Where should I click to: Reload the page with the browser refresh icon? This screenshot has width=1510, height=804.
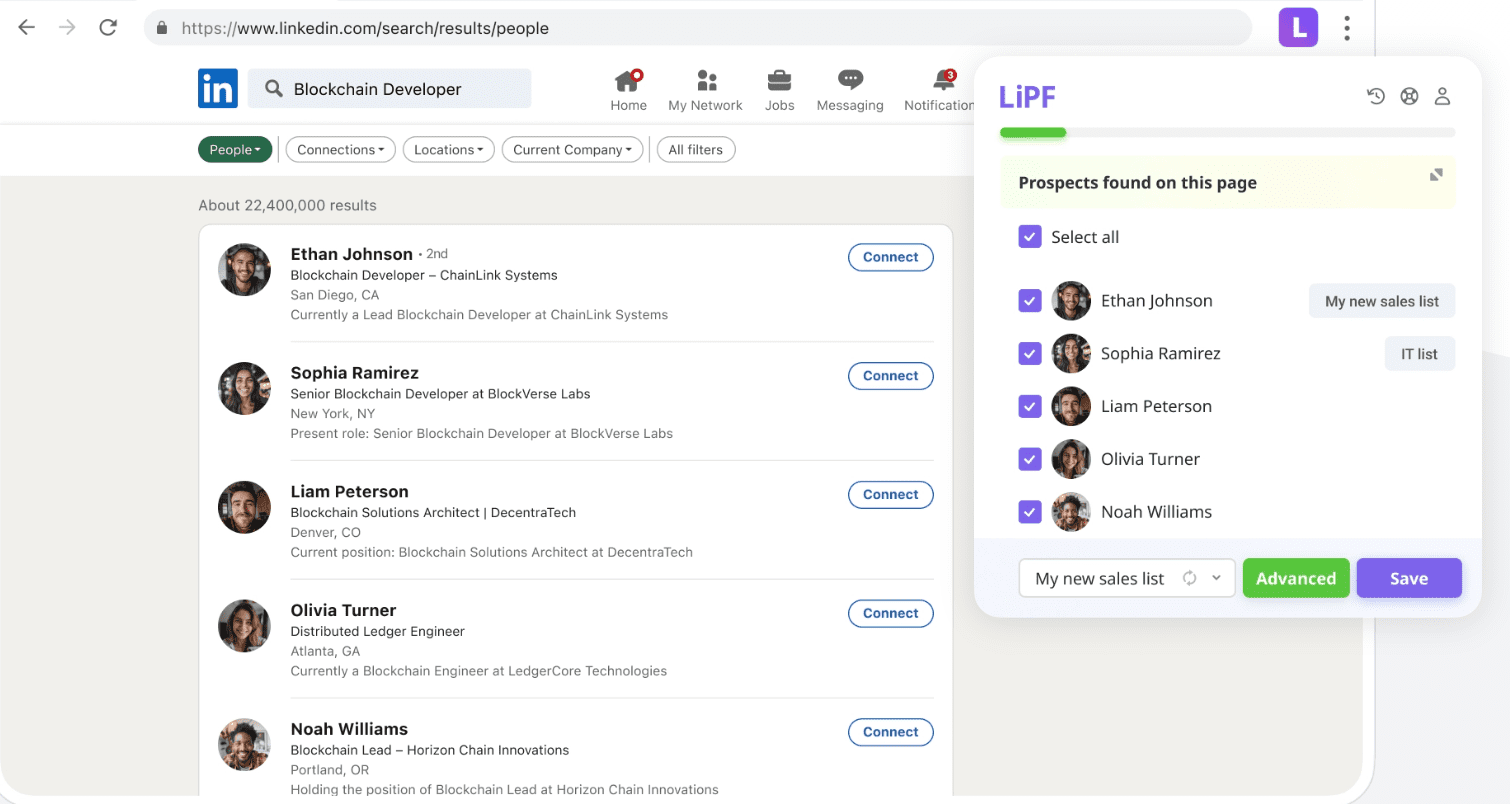click(x=108, y=28)
